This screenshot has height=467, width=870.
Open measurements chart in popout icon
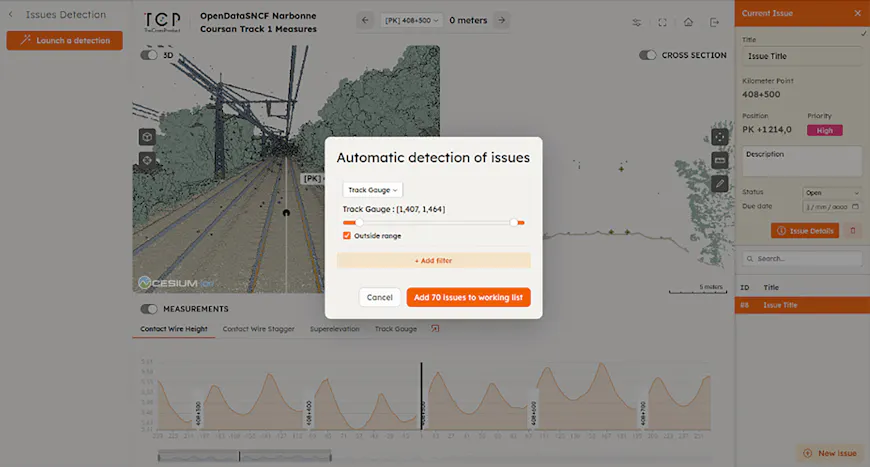point(435,329)
